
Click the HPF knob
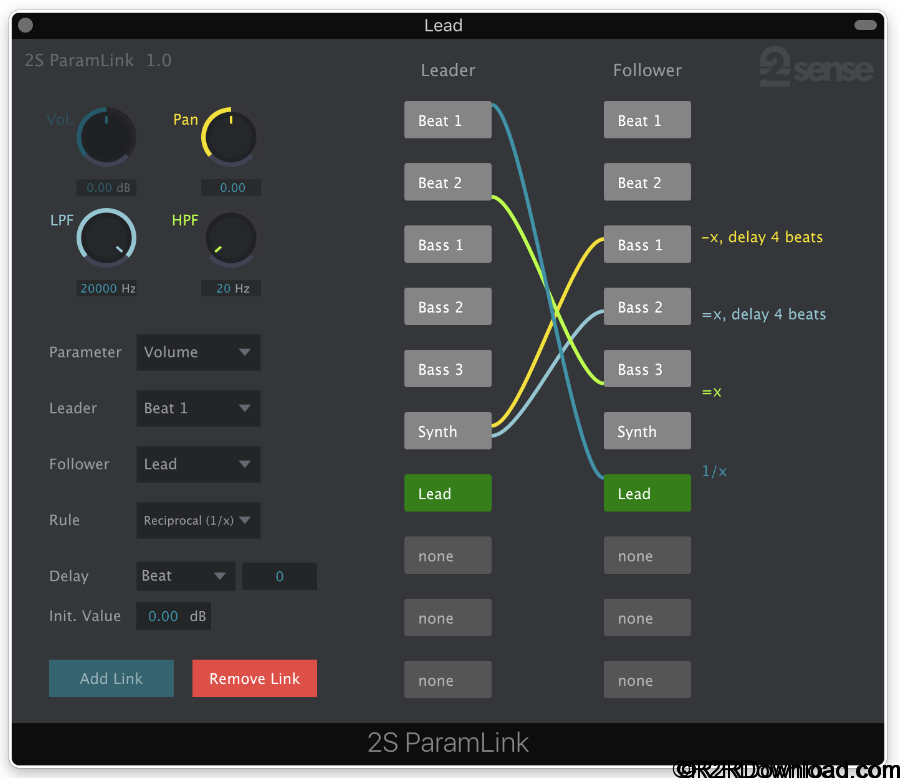pos(231,239)
